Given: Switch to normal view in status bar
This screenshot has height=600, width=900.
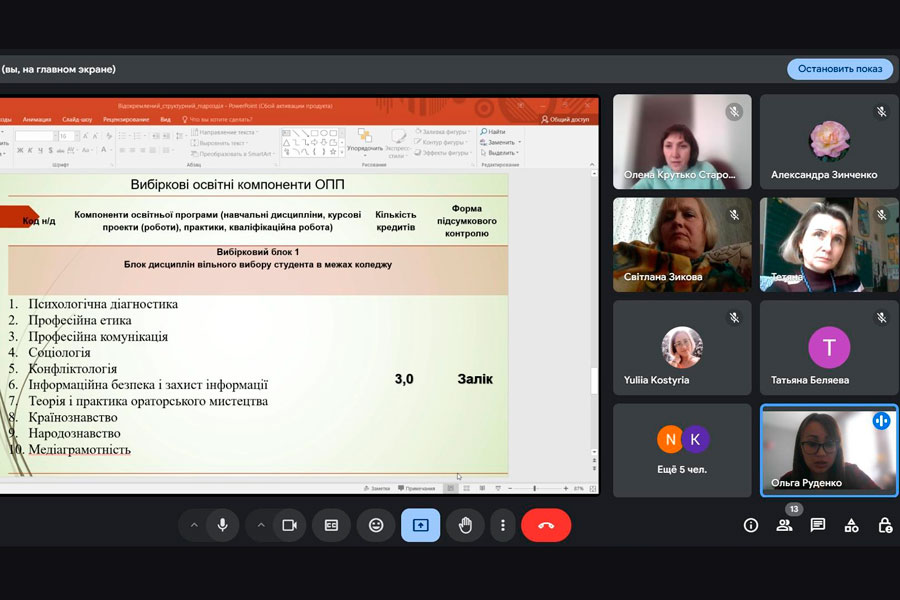Looking at the screenshot, I should pos(451,489).
